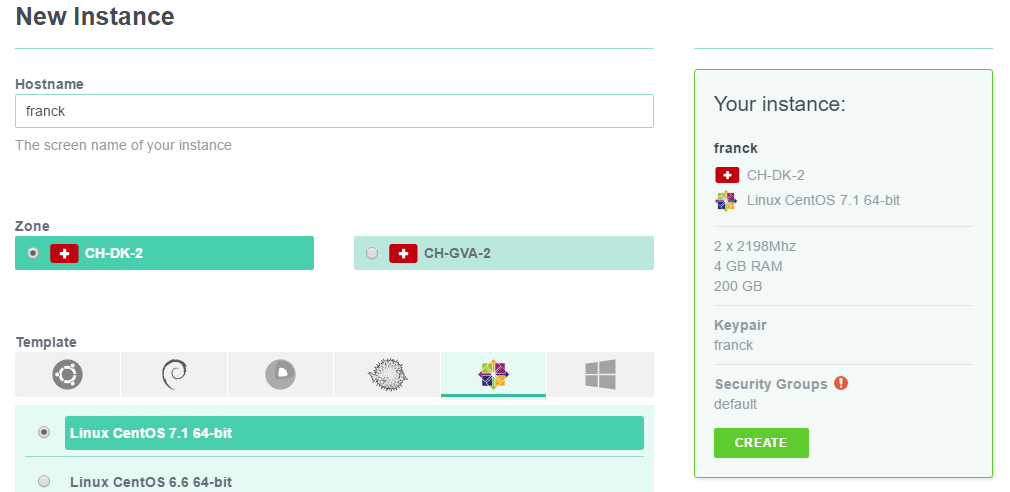
Task: Select the Windows template tab
Action: 600,374
